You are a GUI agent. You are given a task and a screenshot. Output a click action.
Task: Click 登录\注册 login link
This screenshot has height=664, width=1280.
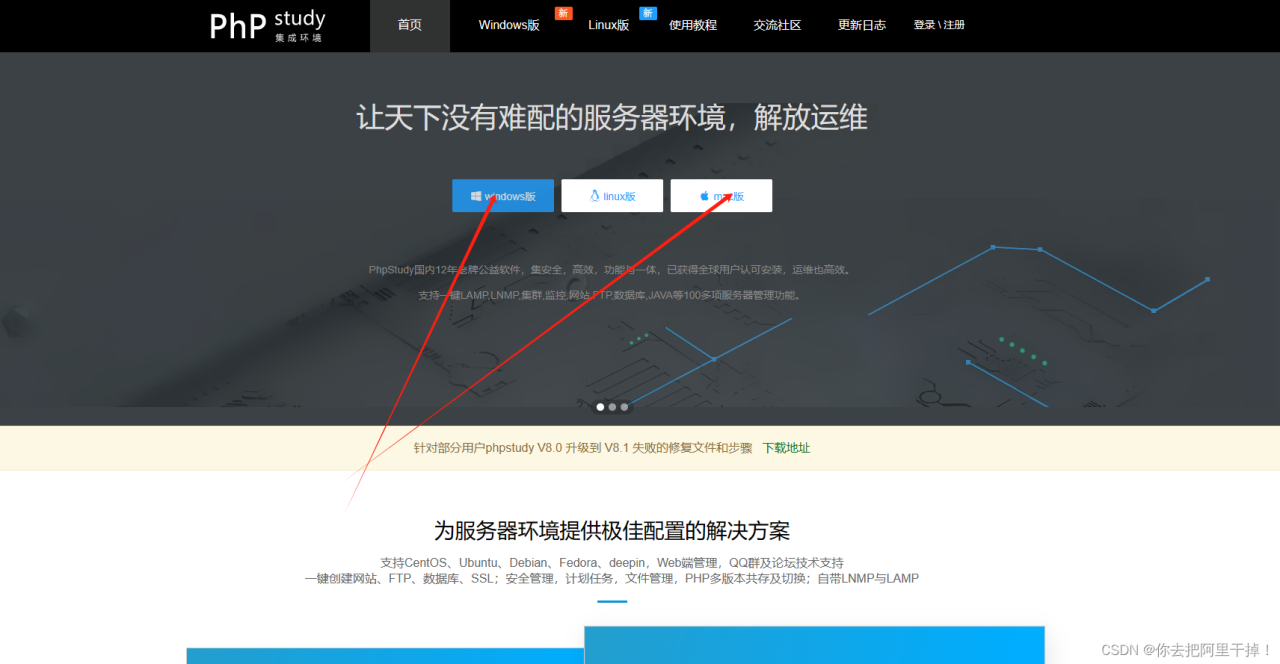tap(939, 25)
